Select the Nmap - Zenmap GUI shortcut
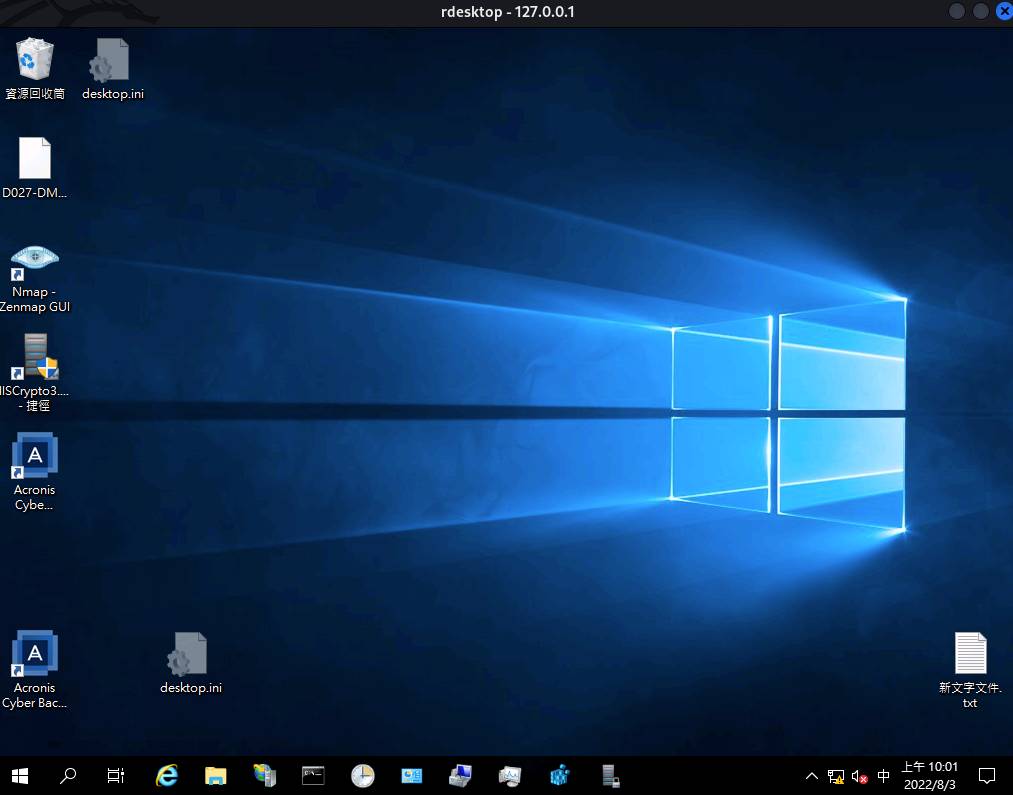 point(34,279)
